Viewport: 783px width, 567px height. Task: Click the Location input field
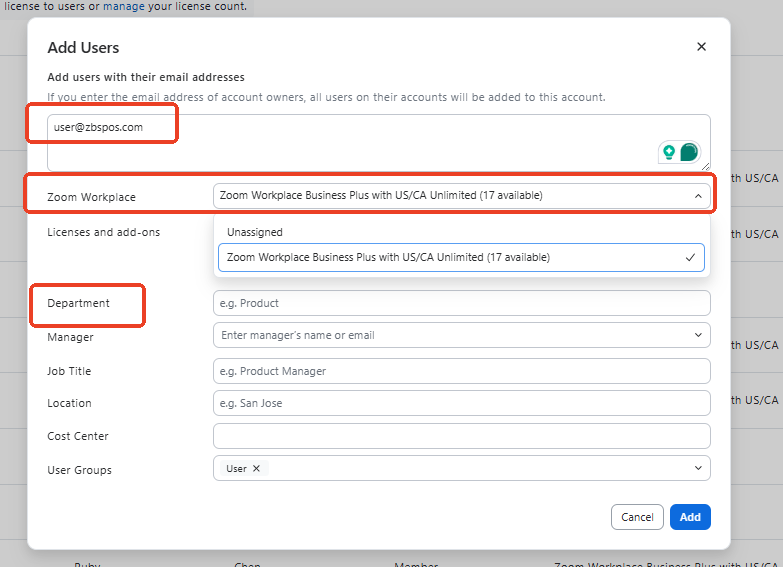tap(461, 403)
